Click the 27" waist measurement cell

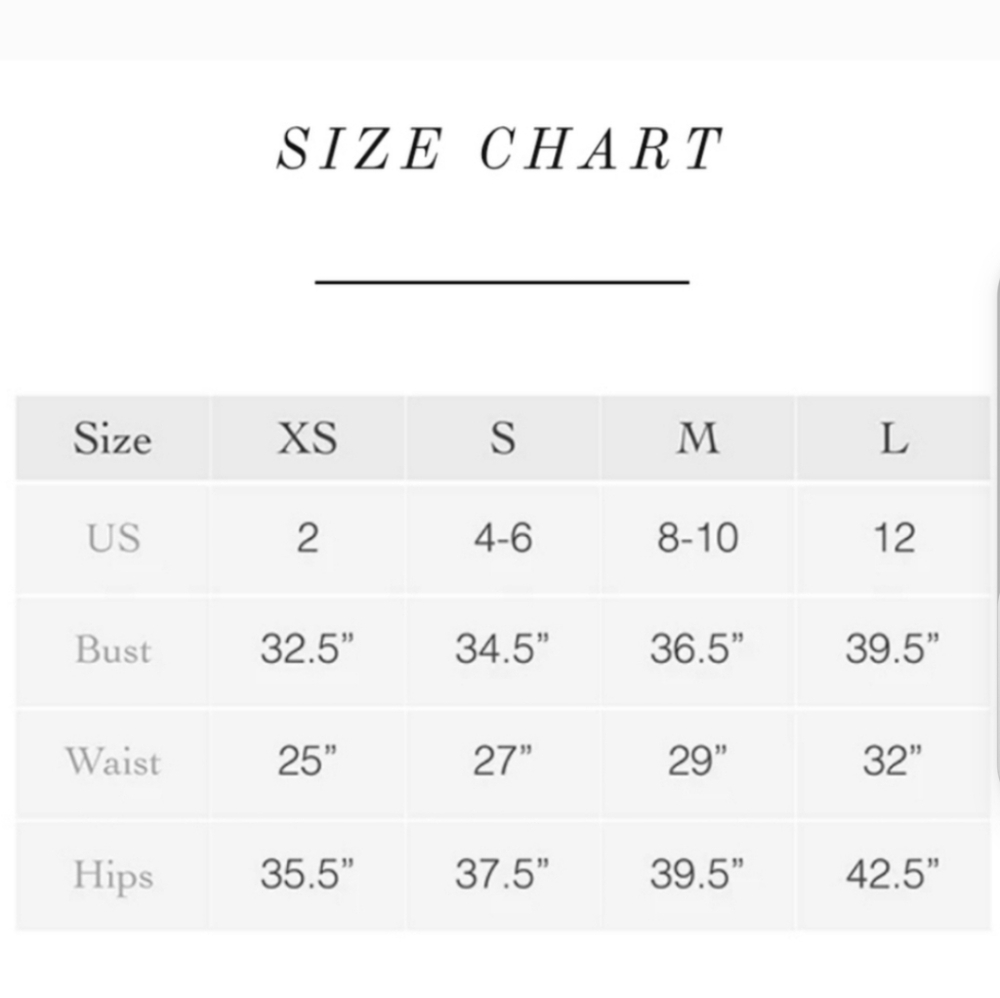[x=503, y=762]
